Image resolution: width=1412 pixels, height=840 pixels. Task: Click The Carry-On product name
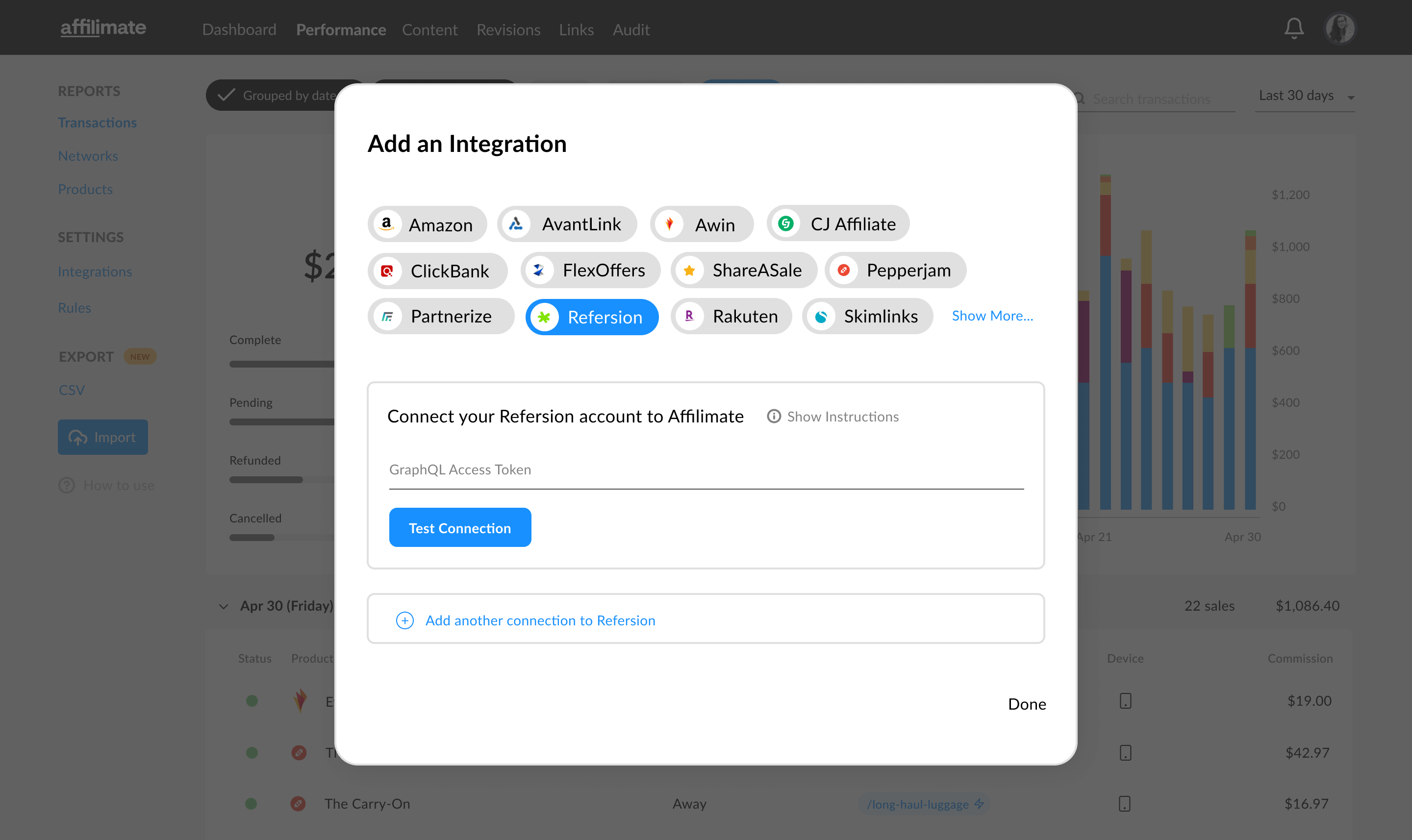tap(367, 804)
